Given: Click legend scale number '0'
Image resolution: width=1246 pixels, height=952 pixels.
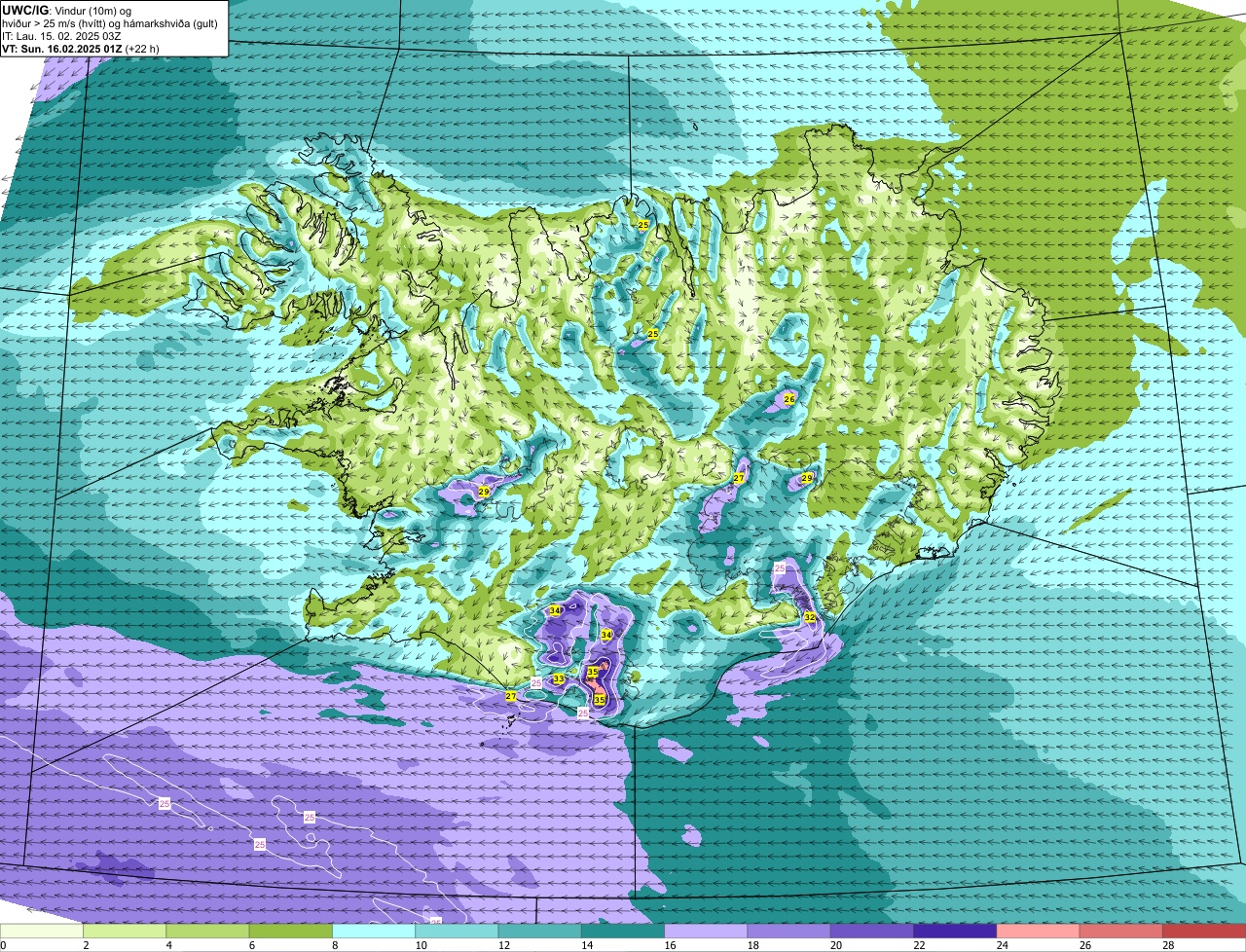Looking at the screenshot, I should point(4,945).
